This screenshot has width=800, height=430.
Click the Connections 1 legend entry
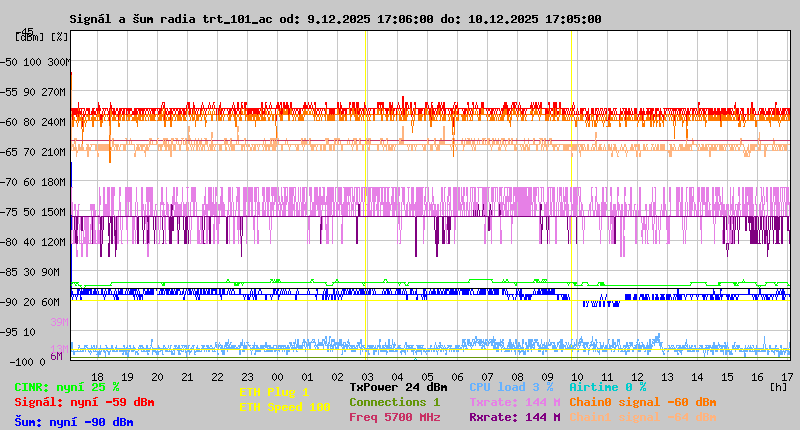394,402
